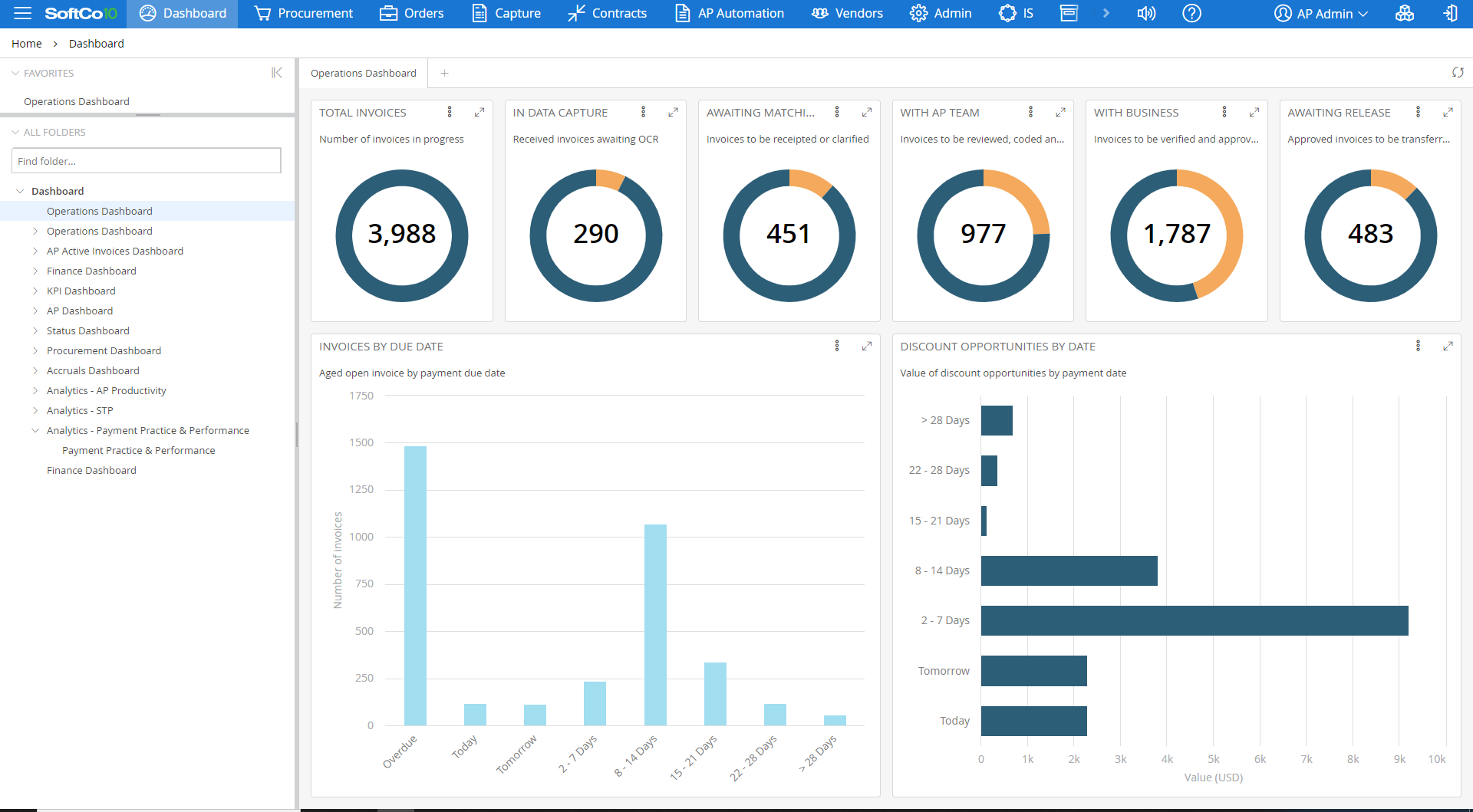Expand the AP Active Invoices Dashboard node
The image size is (1473, 812).
click(34, 251)
